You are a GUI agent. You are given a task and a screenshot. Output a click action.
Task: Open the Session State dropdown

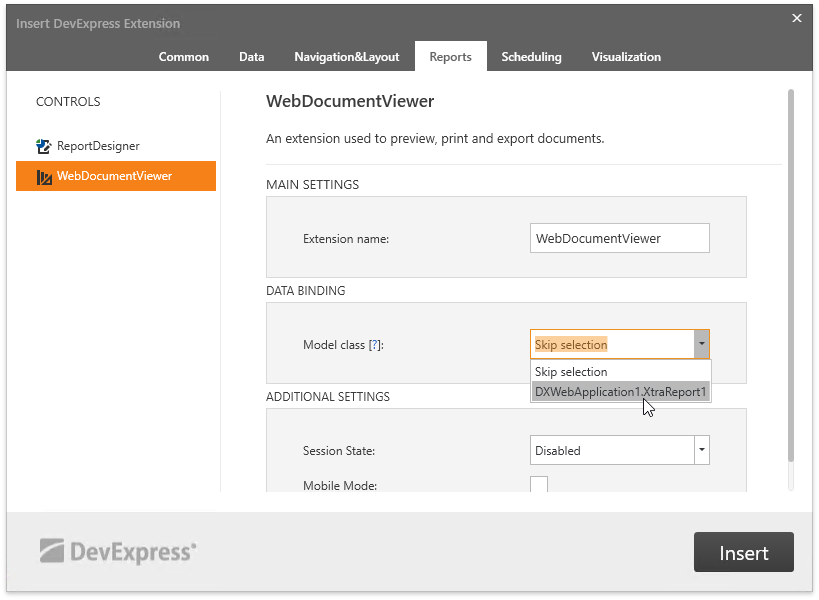(702, 450)
